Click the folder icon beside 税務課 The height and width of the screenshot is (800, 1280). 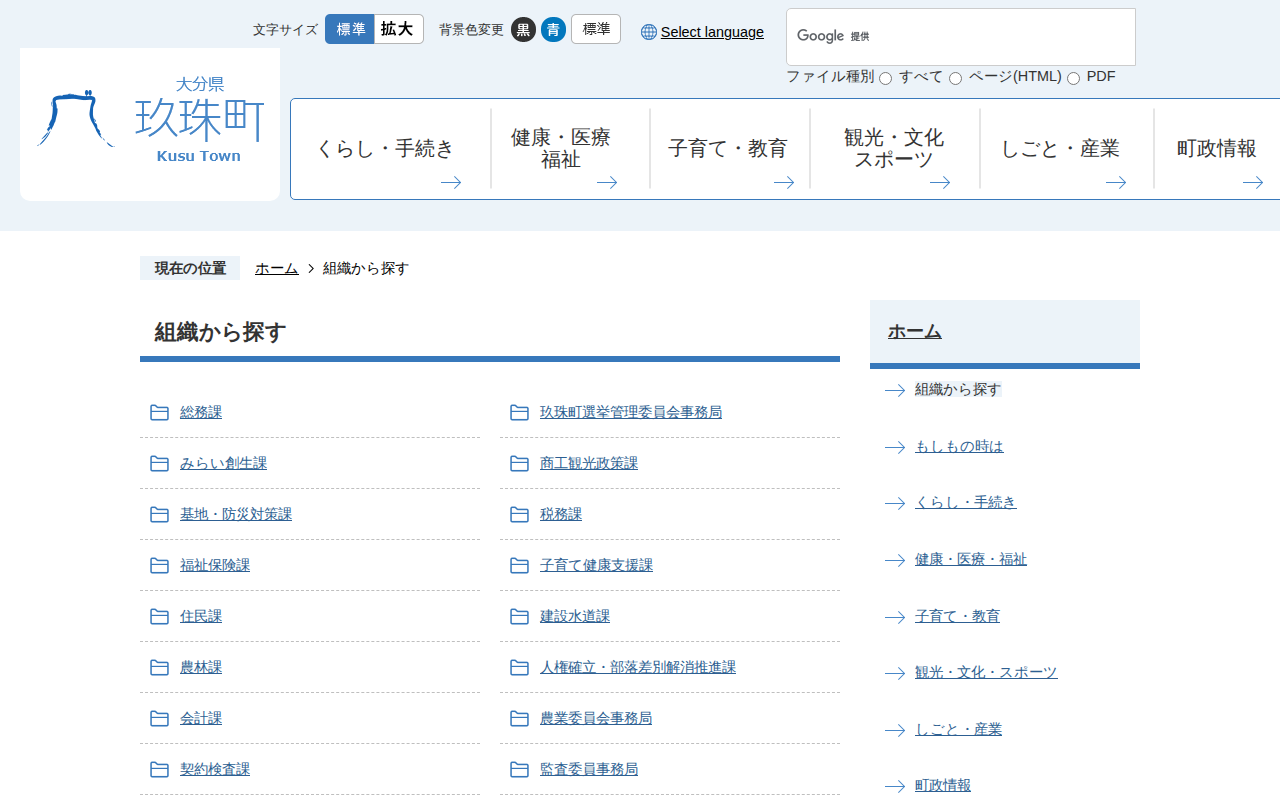click(519, 515)
